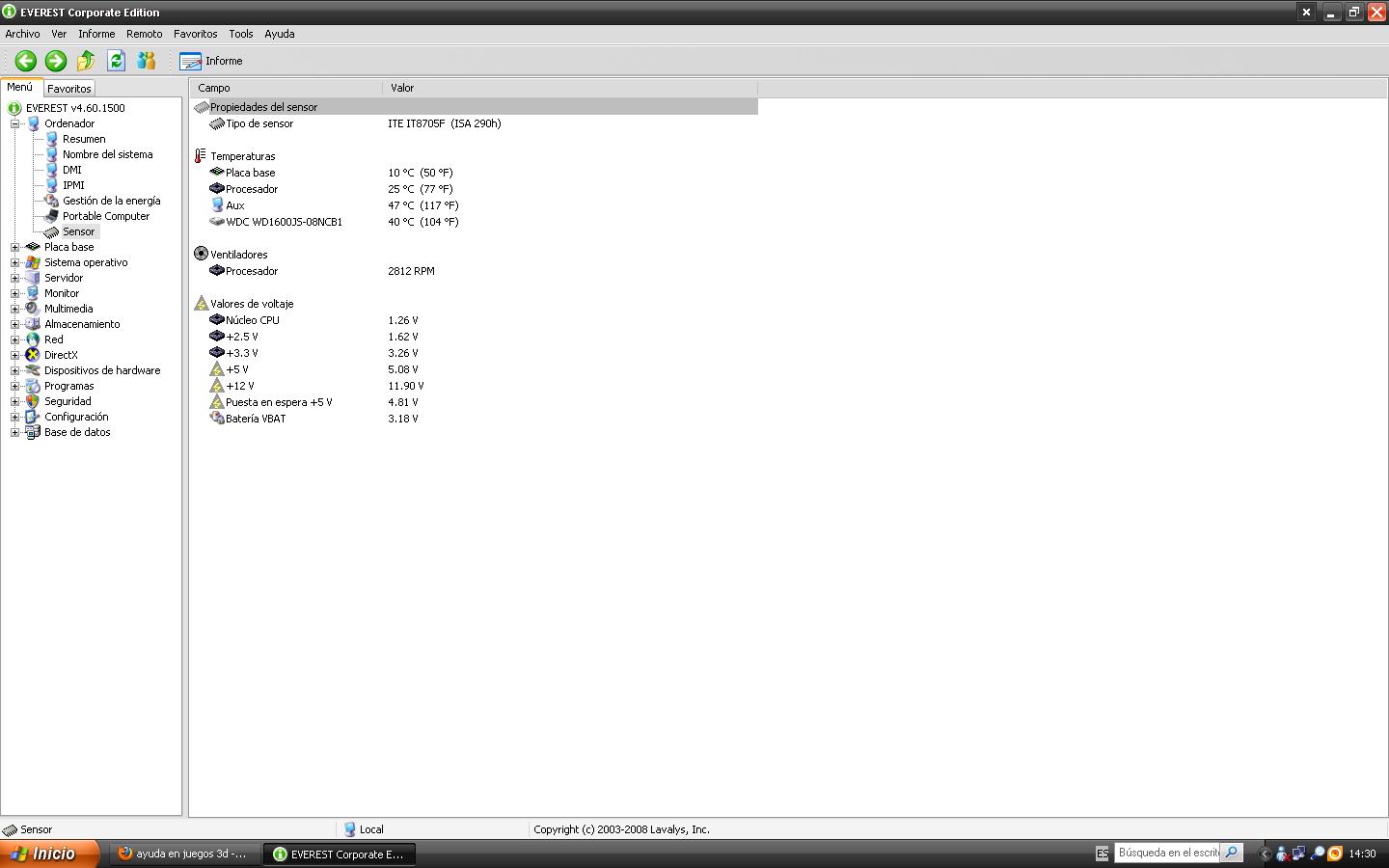1389x868 pixels.
Task: Click the Refresh toolbar icon
Action: 116,61
